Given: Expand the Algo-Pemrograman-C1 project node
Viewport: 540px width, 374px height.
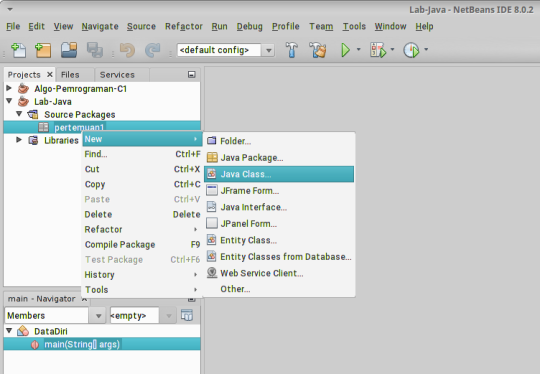Looking at the screenshot, I should pyautogui.click(x=9, y=88).
